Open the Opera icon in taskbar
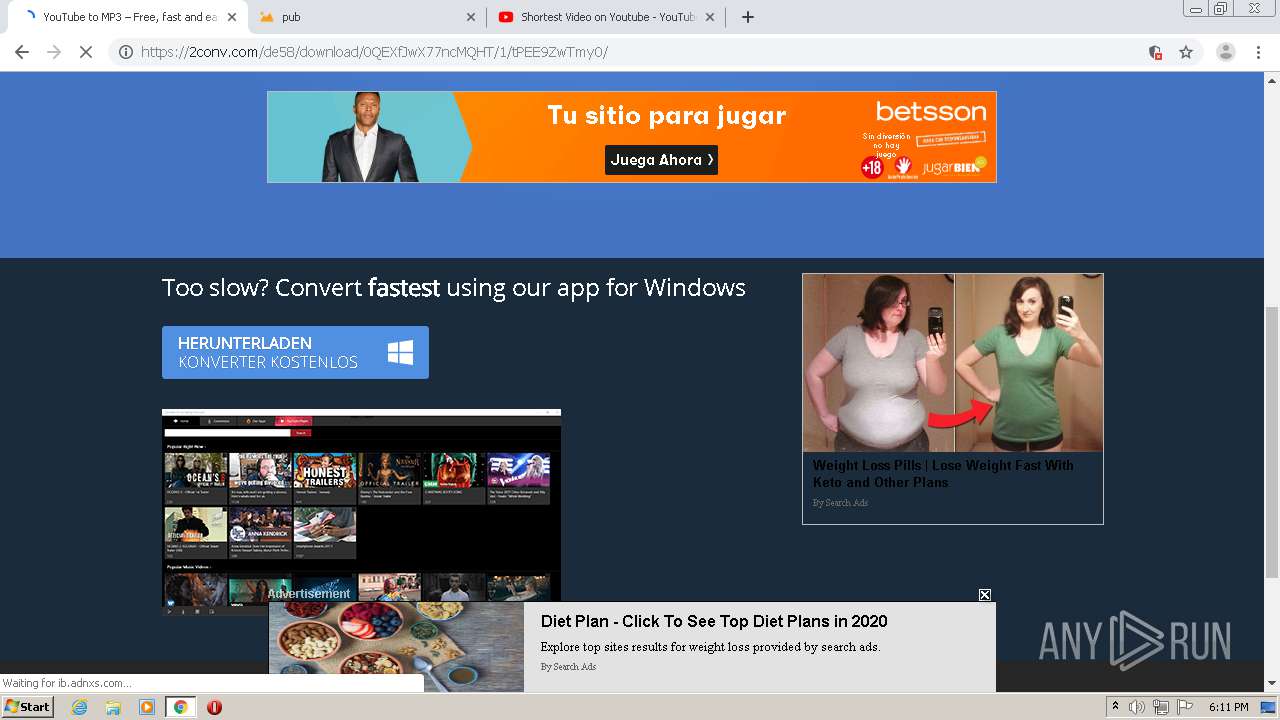 tap(214, 707)
